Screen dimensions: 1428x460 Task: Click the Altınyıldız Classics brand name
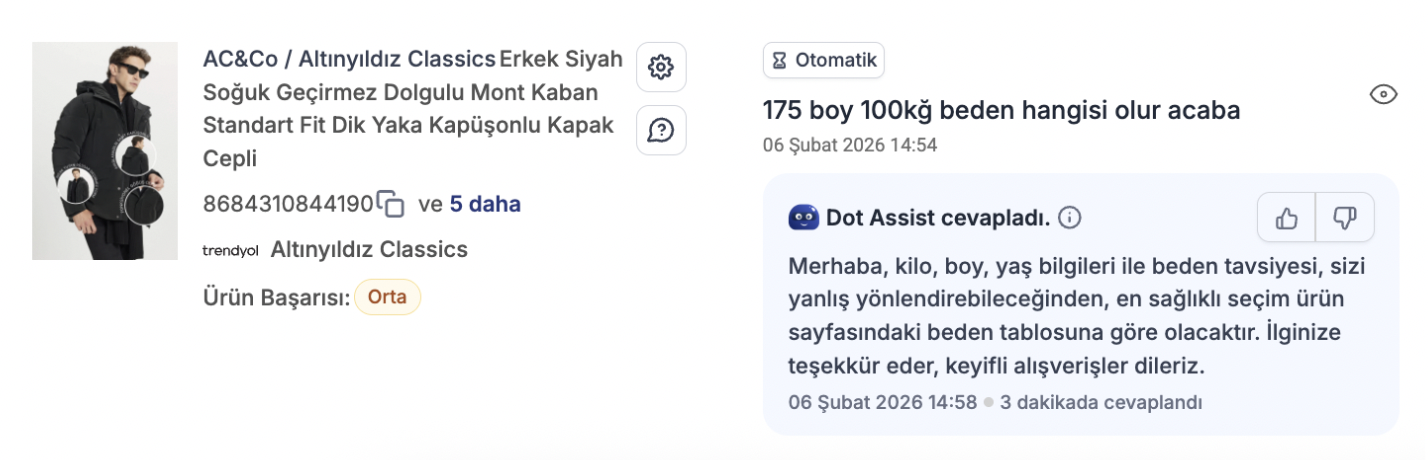(x=369, y=249)
